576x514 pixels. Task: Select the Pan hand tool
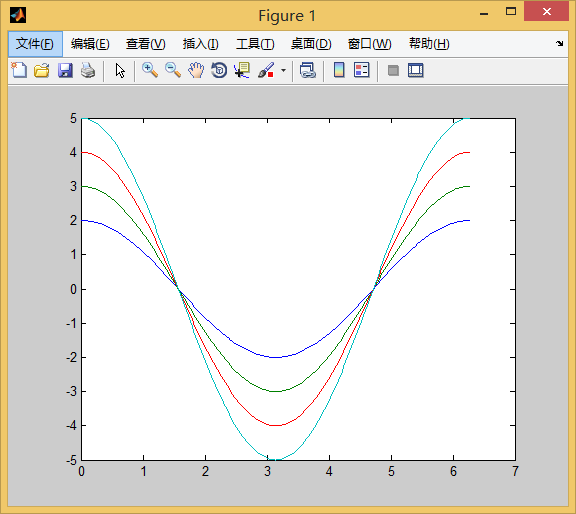click(x=196, y=70)
